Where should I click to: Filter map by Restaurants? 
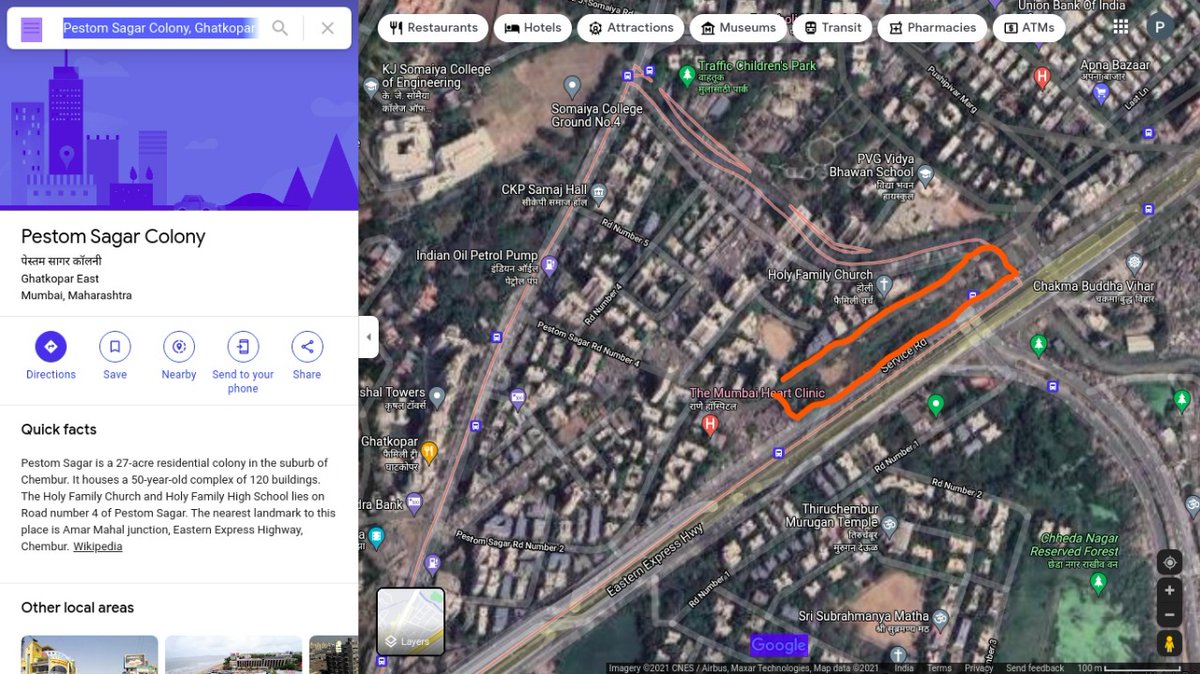coord(434,28)
